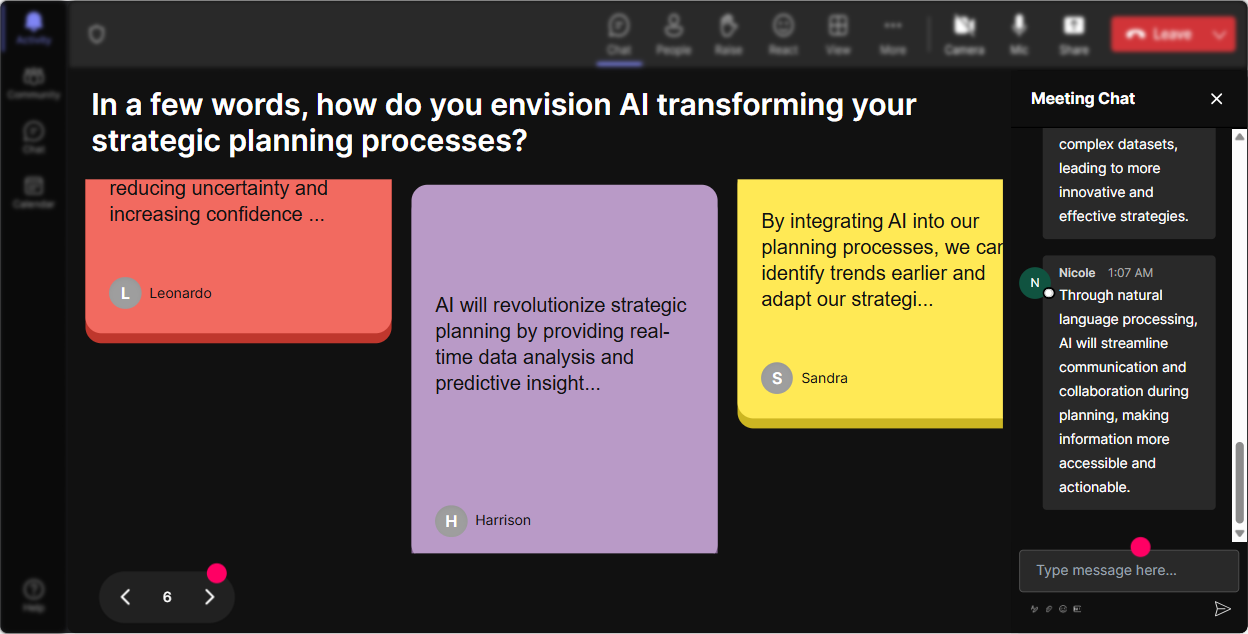Click the chat scrollbar up arrow
This screenshot has height=634, width=1248.
pyautogui.click(x=1240, y=136)
